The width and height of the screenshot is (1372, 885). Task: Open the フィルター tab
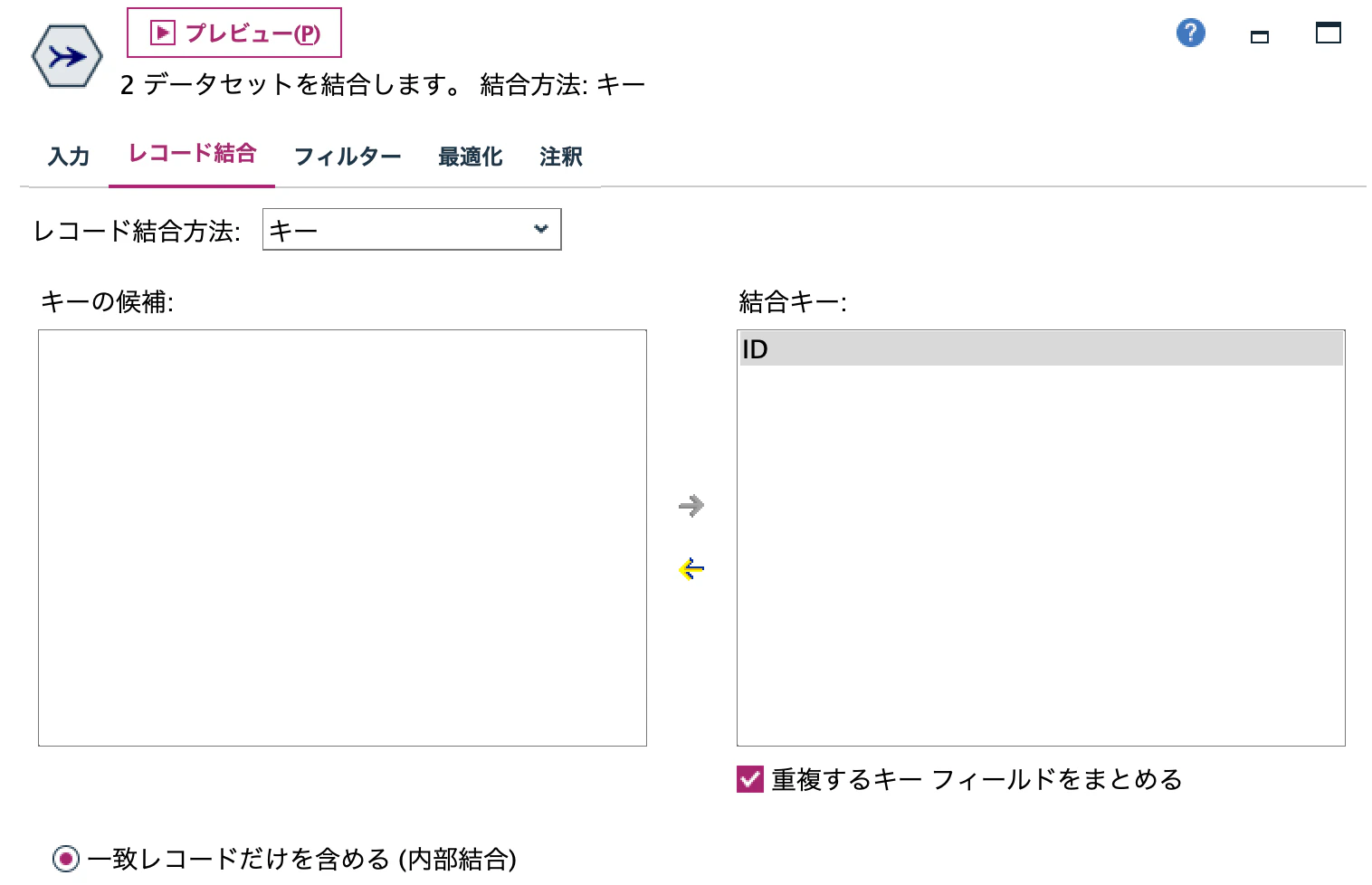click(348, 157)
